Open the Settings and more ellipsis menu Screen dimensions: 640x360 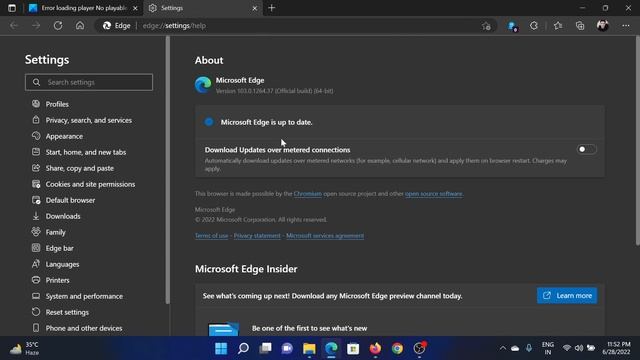[x=626, y=26]
